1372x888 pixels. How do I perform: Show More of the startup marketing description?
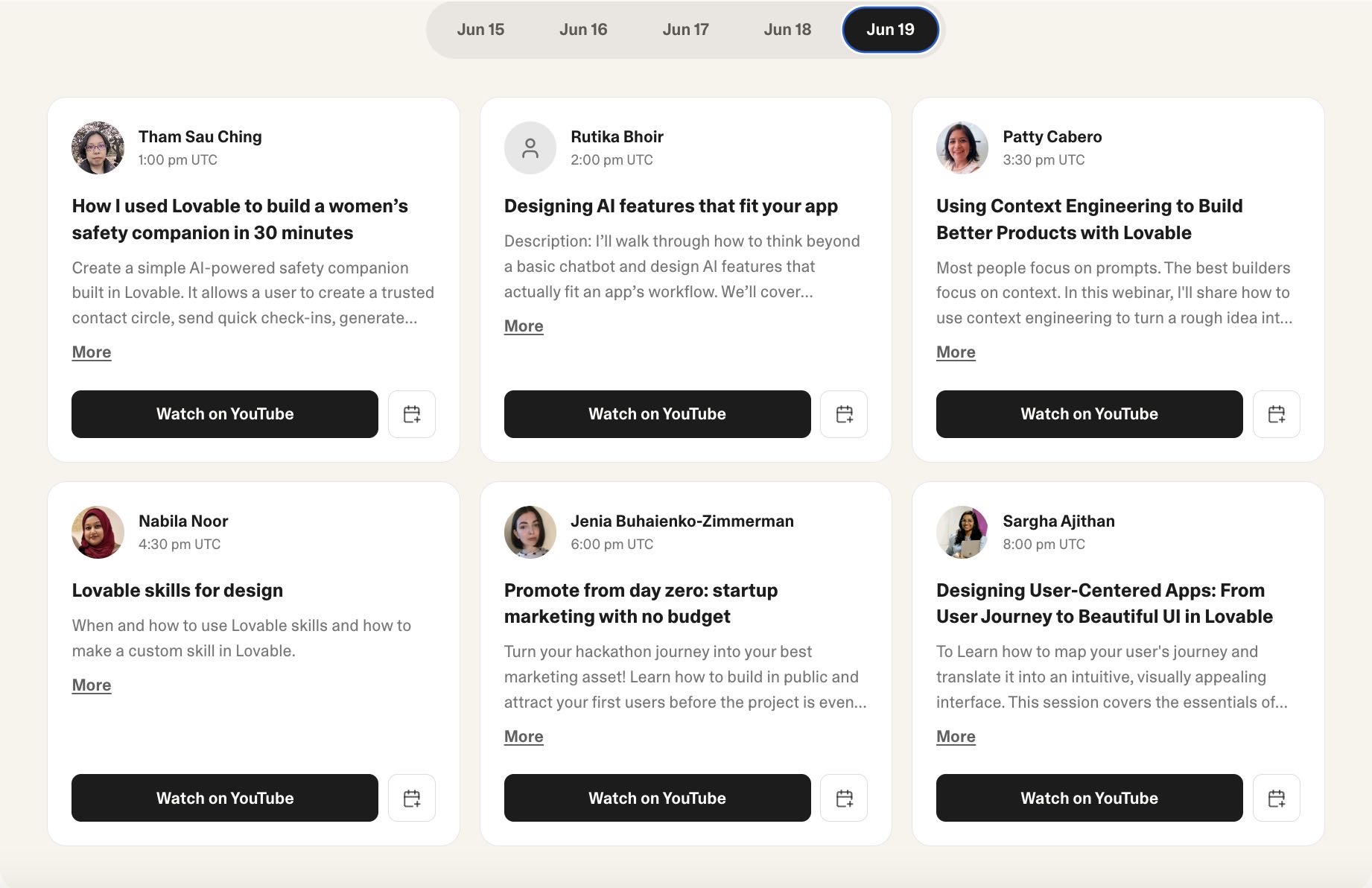[524, 737]
